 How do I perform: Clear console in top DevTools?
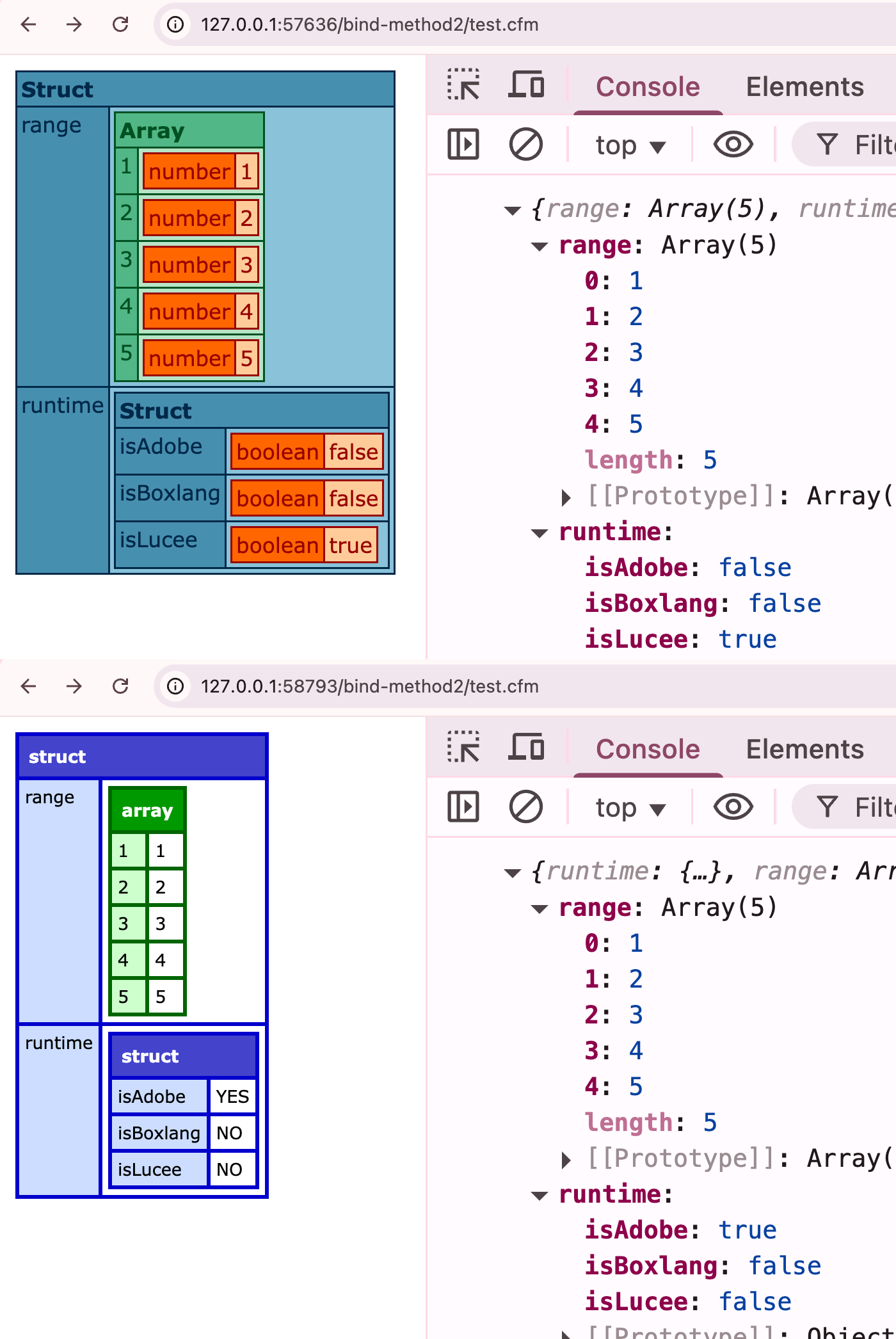coord(526,144)
